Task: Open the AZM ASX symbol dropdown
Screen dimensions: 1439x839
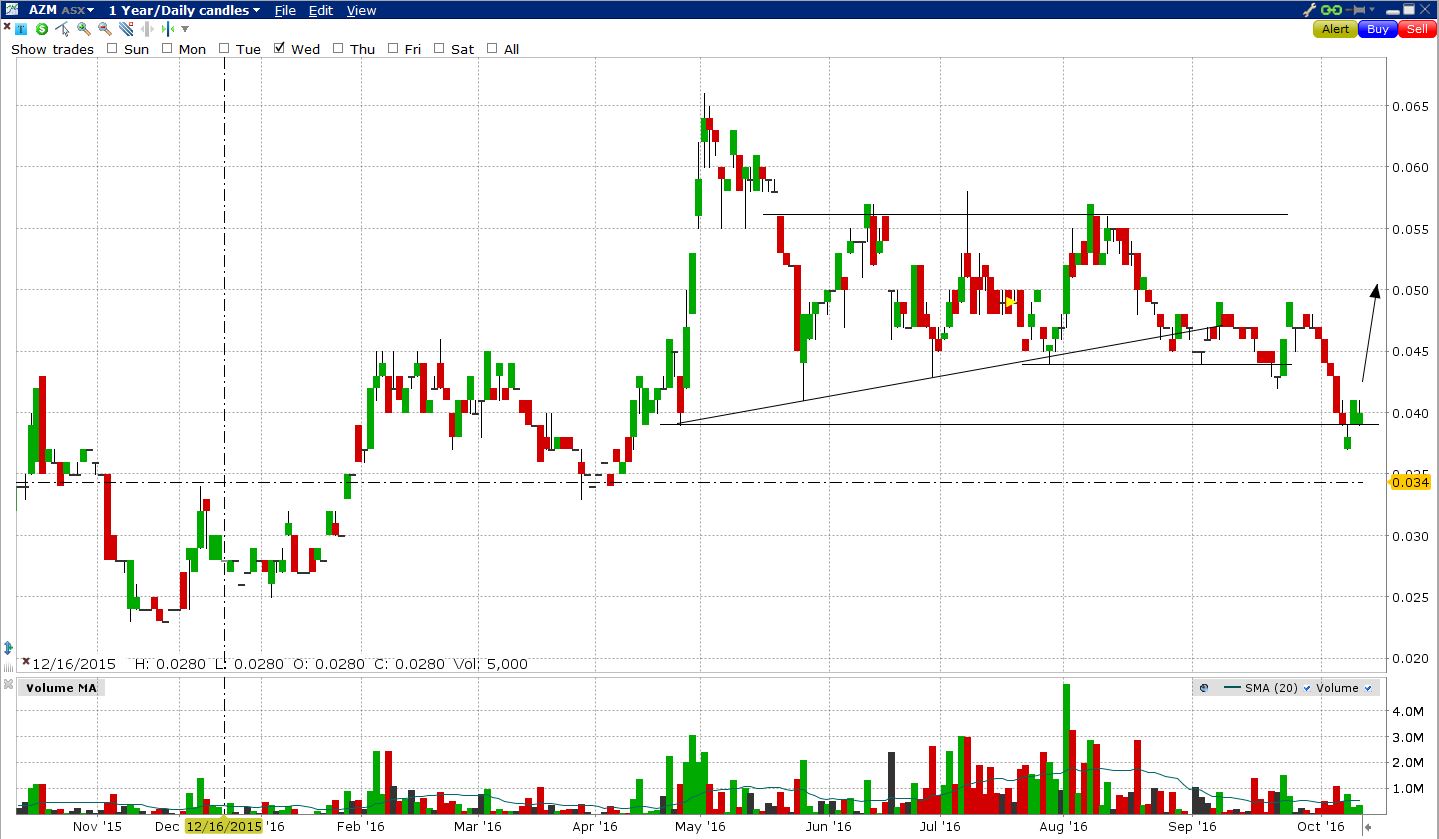Action: click(61, 10)
